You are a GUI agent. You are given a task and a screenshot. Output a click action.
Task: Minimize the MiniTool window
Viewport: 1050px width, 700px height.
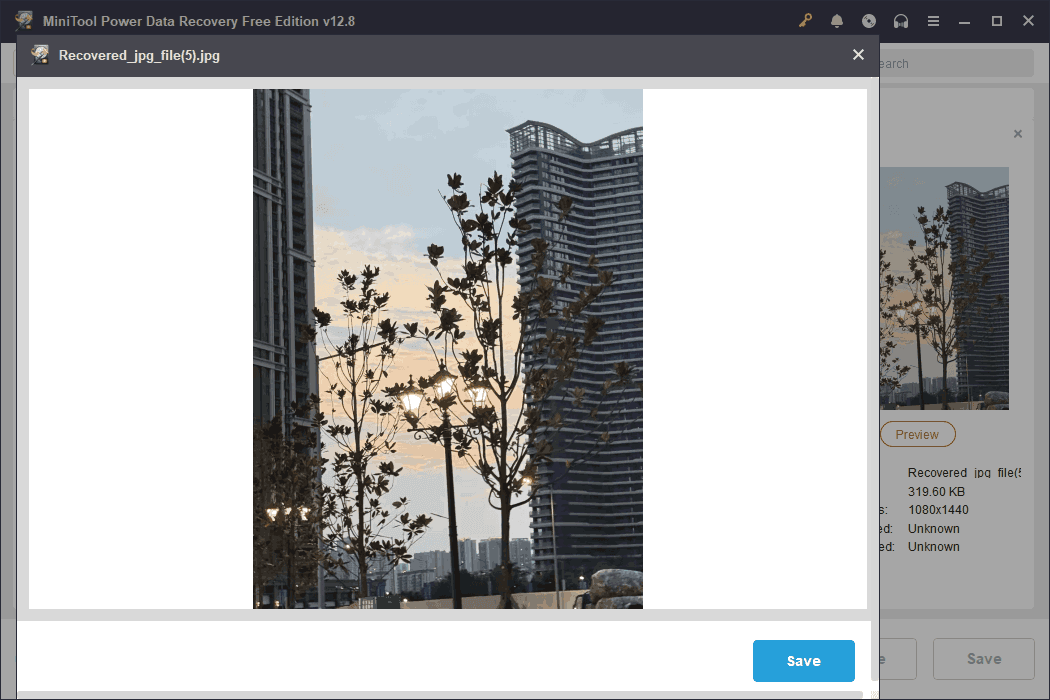(965, 20)
